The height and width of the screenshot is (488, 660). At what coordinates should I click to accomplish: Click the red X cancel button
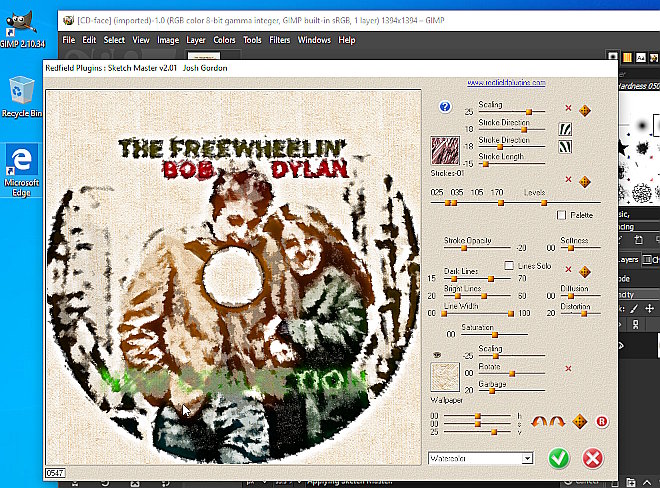(593, 458)
